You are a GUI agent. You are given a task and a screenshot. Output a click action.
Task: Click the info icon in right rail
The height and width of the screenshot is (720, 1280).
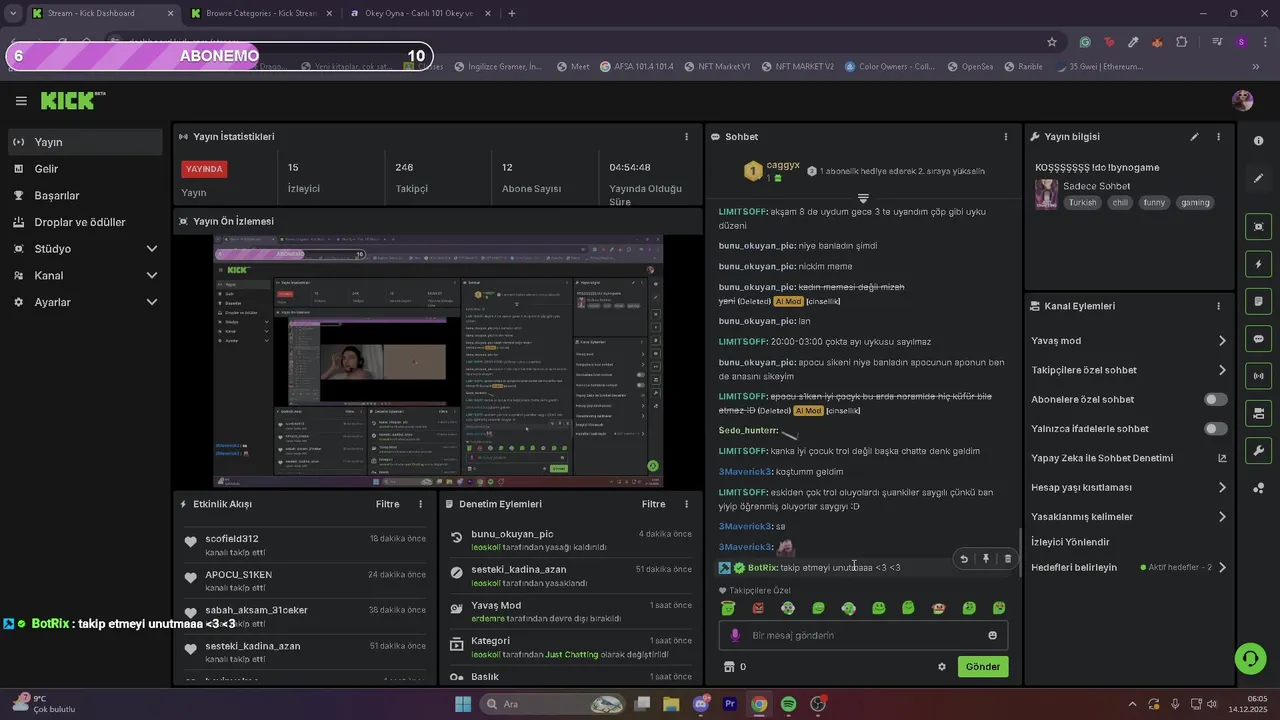(x=1258, y=141)
